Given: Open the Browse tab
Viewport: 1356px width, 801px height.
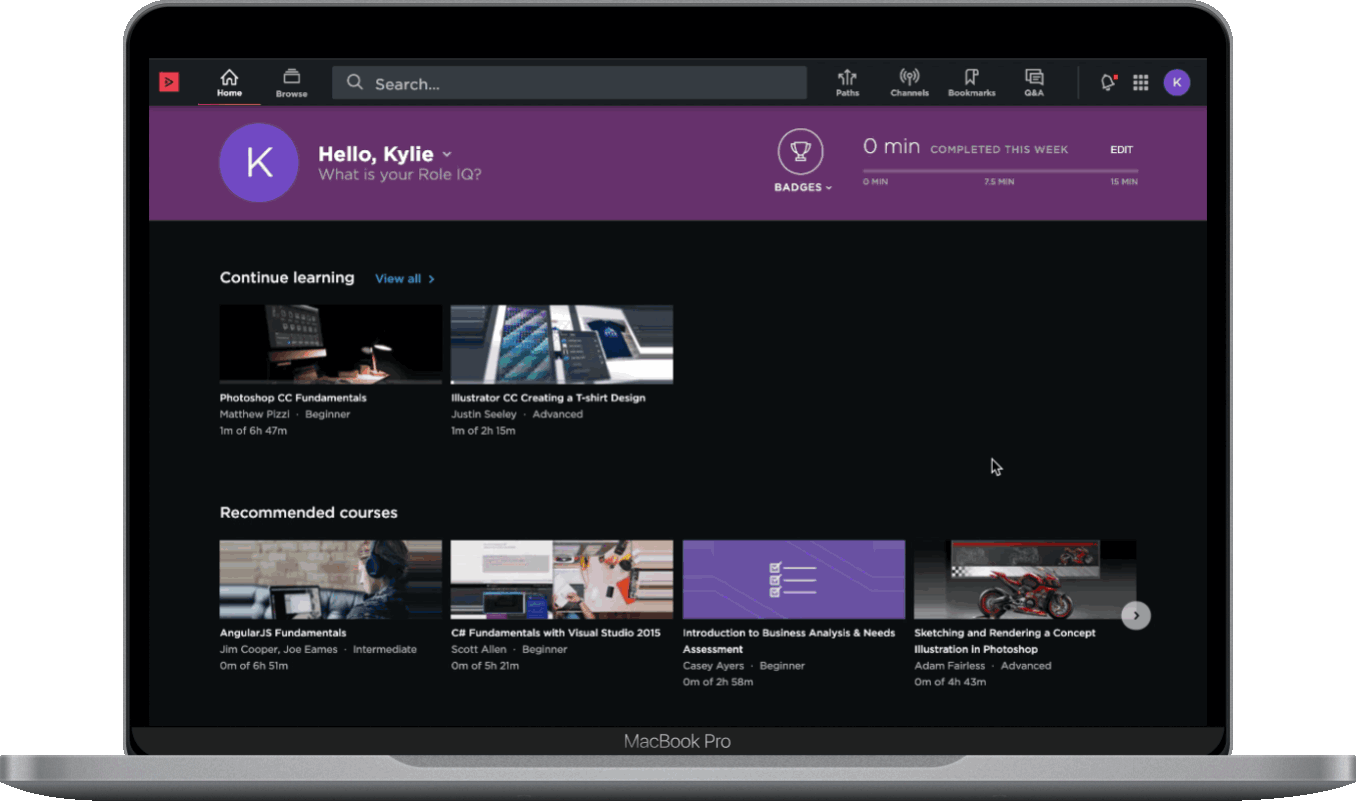Looking at the screenshot, I should [x=291, y=83].
